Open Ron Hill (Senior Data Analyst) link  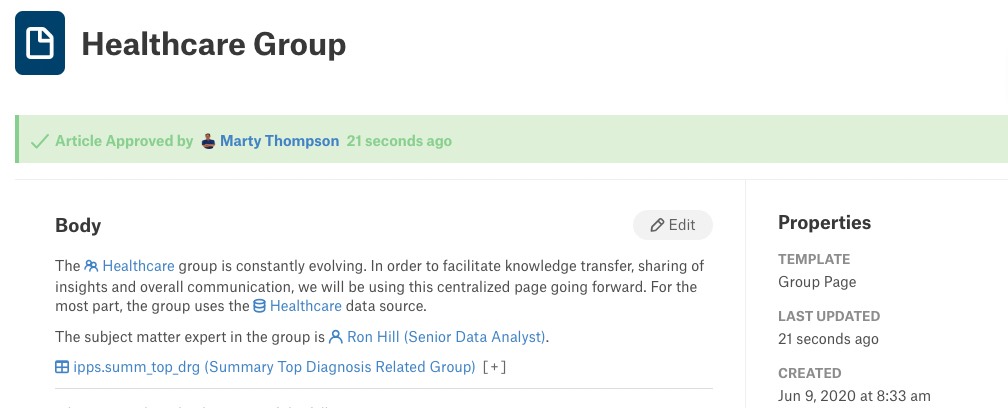point(446,337)
